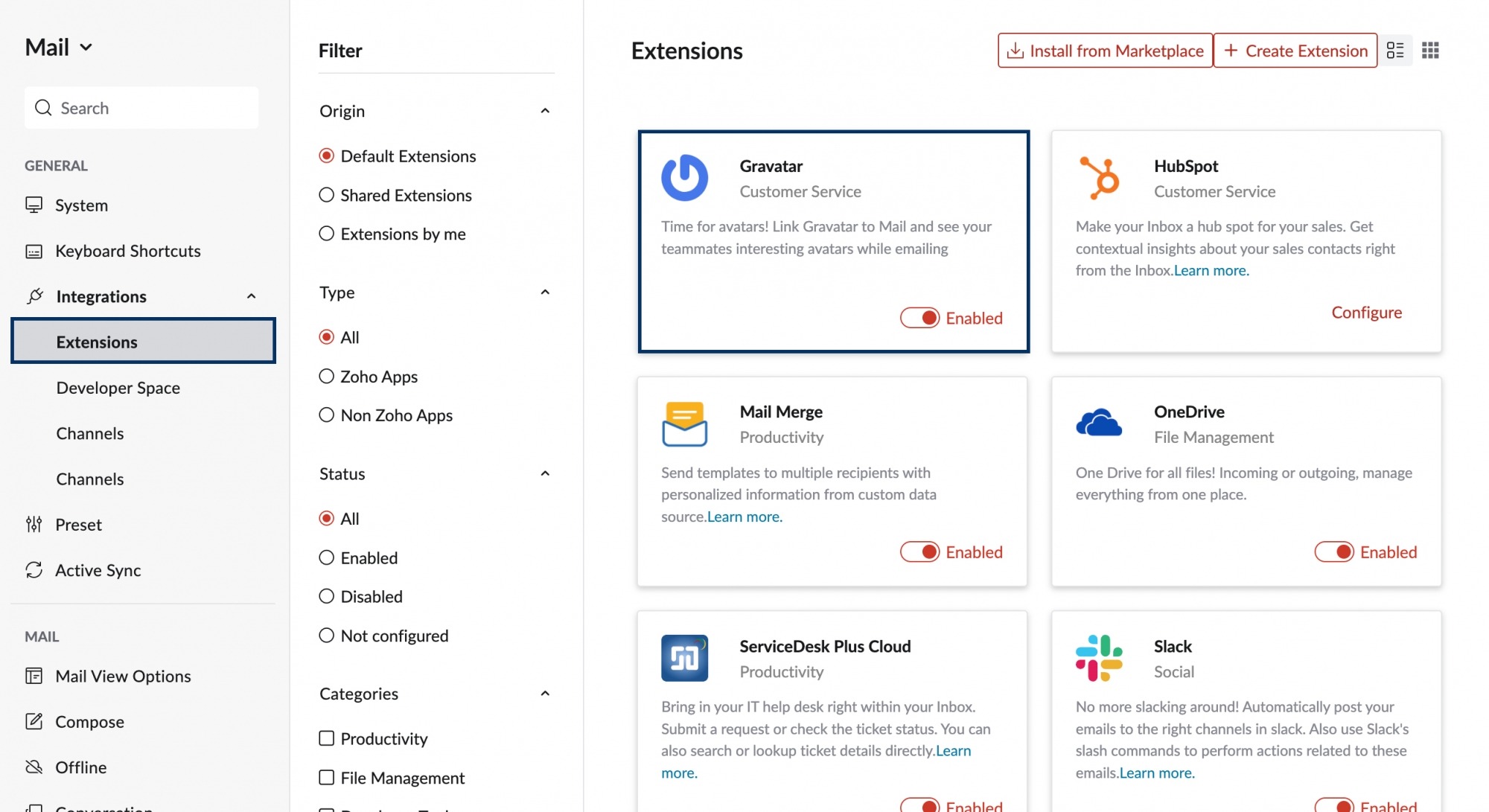Image resolution: width=1489 pixels, height=812 pixels.
Task: Click the Search input field
Action: click(141, 108)
